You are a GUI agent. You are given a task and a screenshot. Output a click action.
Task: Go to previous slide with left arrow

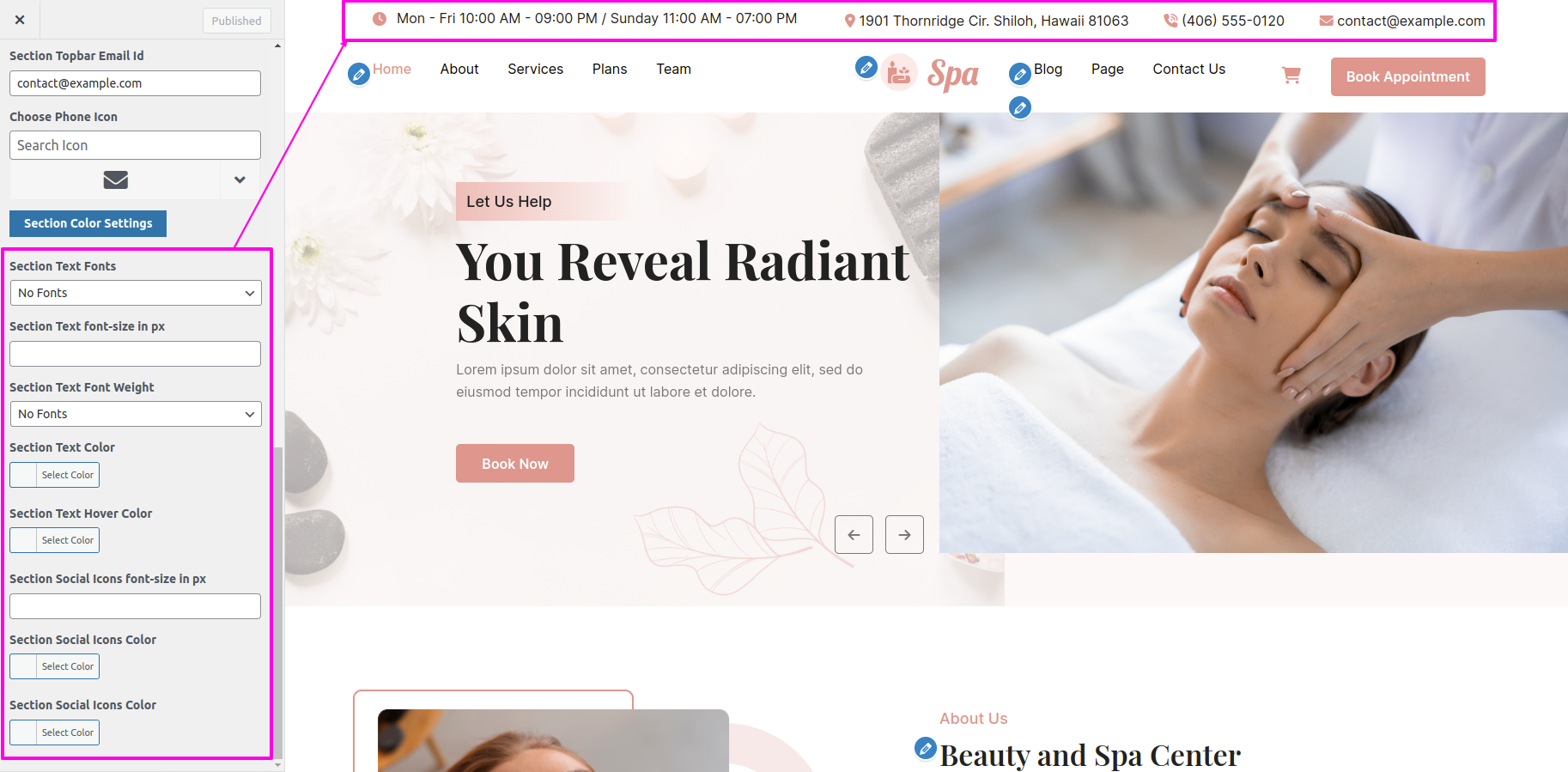[x=854, y=535]
